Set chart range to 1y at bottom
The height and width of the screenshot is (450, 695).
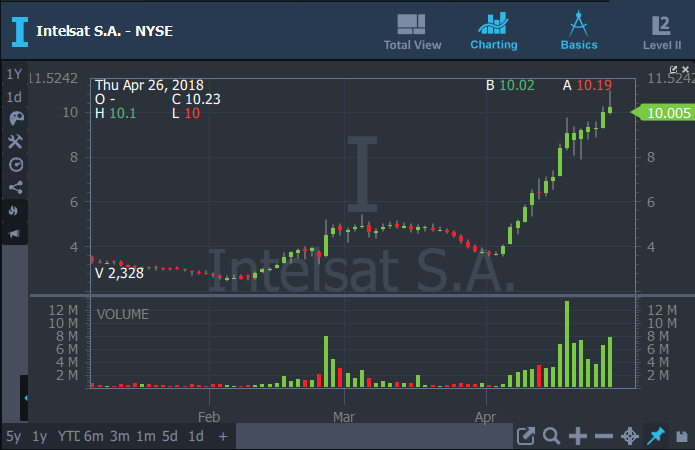point(39,436)
